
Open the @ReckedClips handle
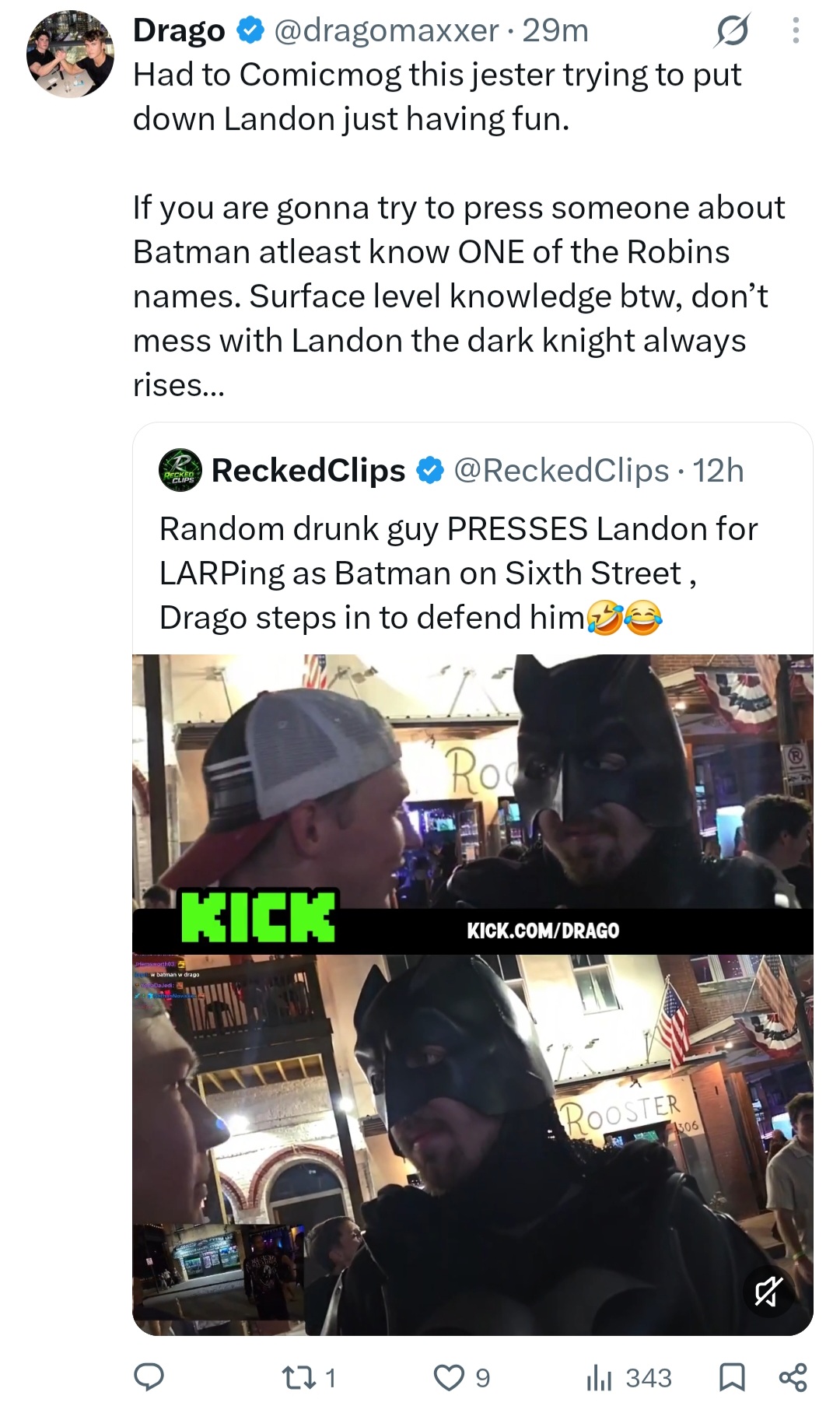click(x=561, y=470)
